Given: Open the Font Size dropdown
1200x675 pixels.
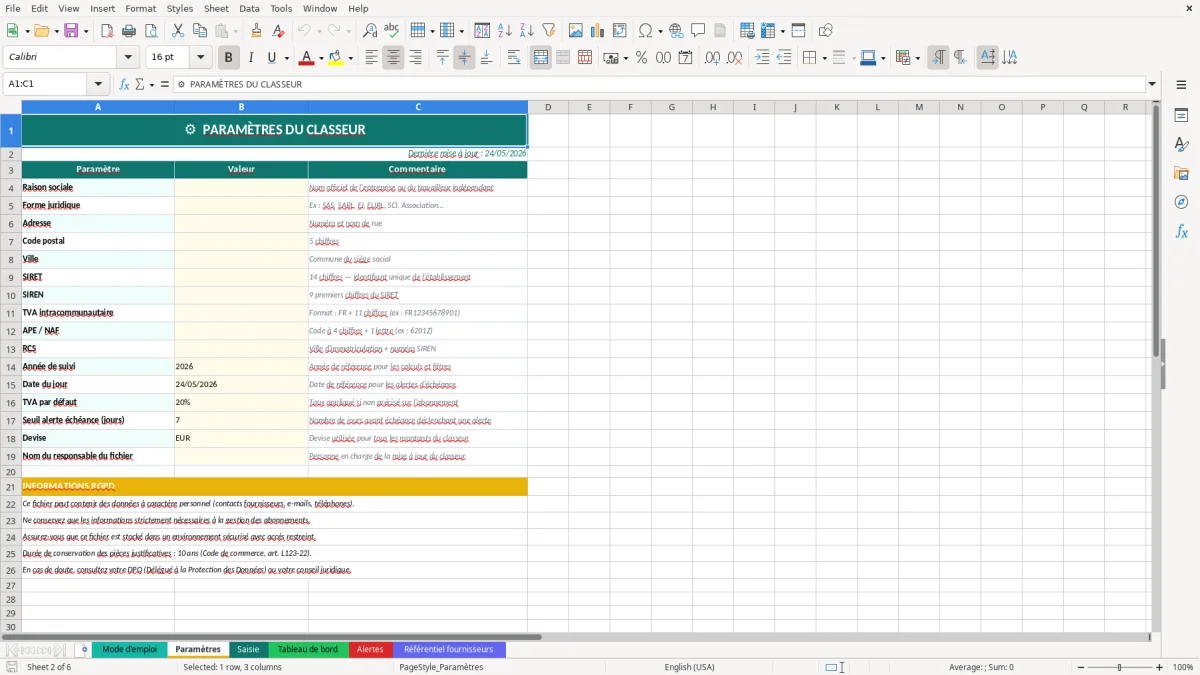Looking at the screenshot, I should click(x=200, y=58).
